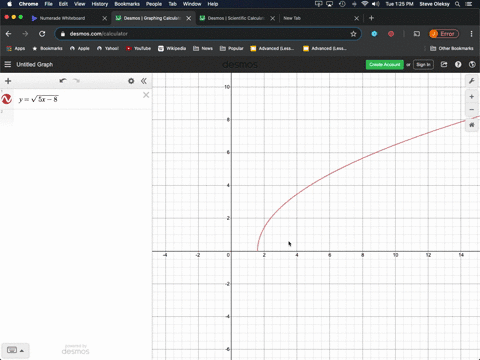
Task: Go forward in Chrome
Action: pyautogui.click(x=25, y=34)
